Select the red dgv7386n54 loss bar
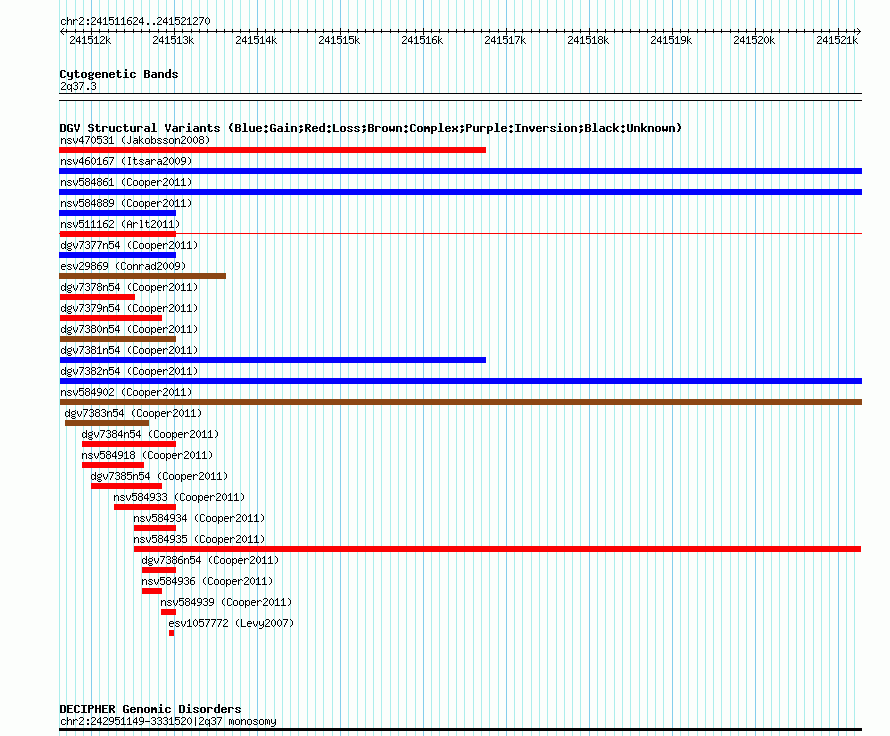Viewport: 890px width, 736px height. tap(159, 570)
